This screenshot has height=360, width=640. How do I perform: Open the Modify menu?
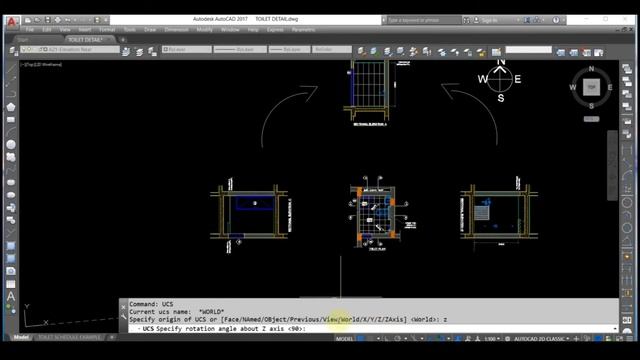pos(204,29)
